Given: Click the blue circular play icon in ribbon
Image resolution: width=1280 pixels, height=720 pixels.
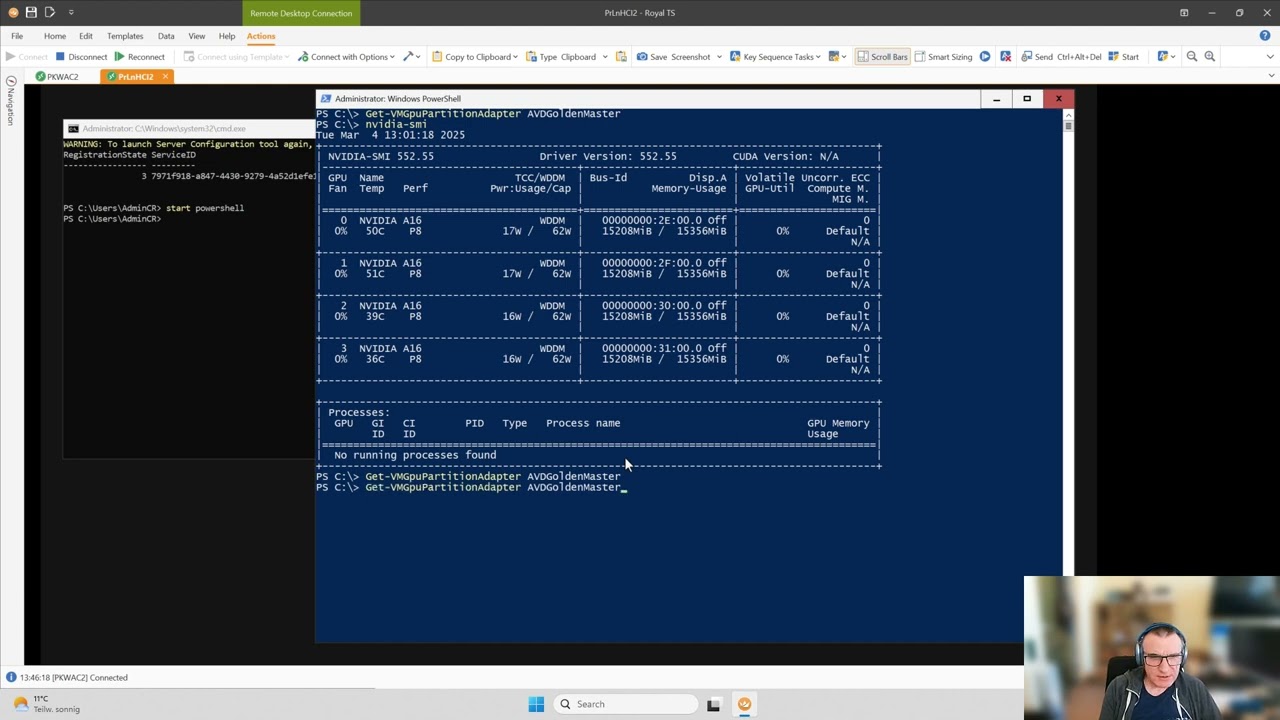Looking at the screenshot, I should pos(985,57).
